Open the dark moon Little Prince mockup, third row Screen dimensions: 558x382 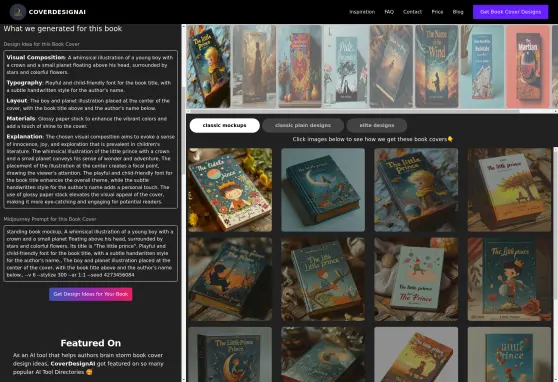[230, 354]
